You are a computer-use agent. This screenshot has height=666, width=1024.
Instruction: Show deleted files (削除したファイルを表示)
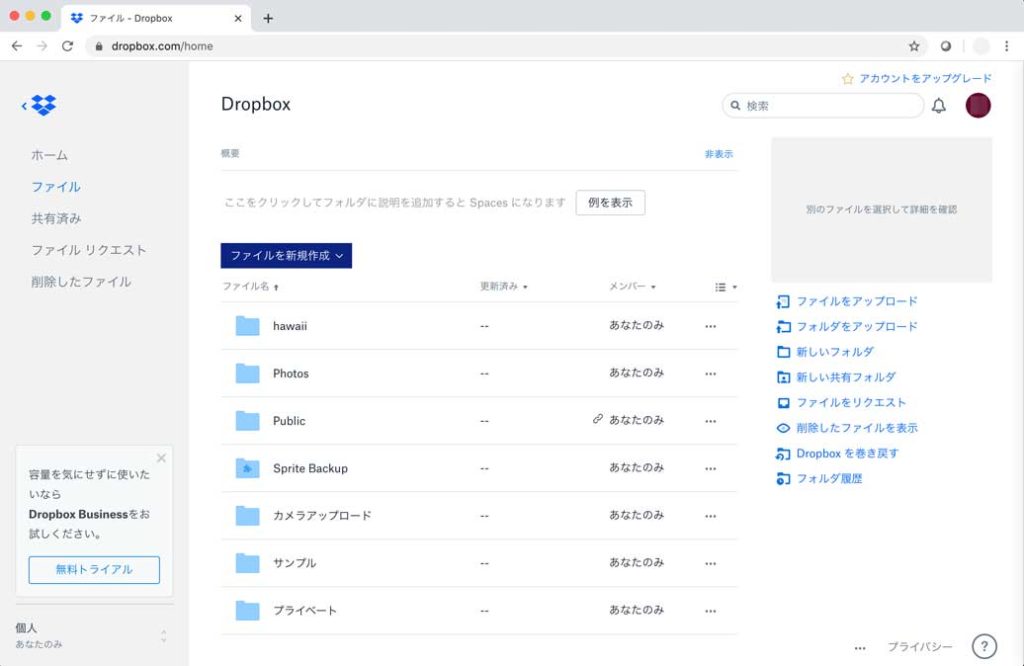pos(856,428)
